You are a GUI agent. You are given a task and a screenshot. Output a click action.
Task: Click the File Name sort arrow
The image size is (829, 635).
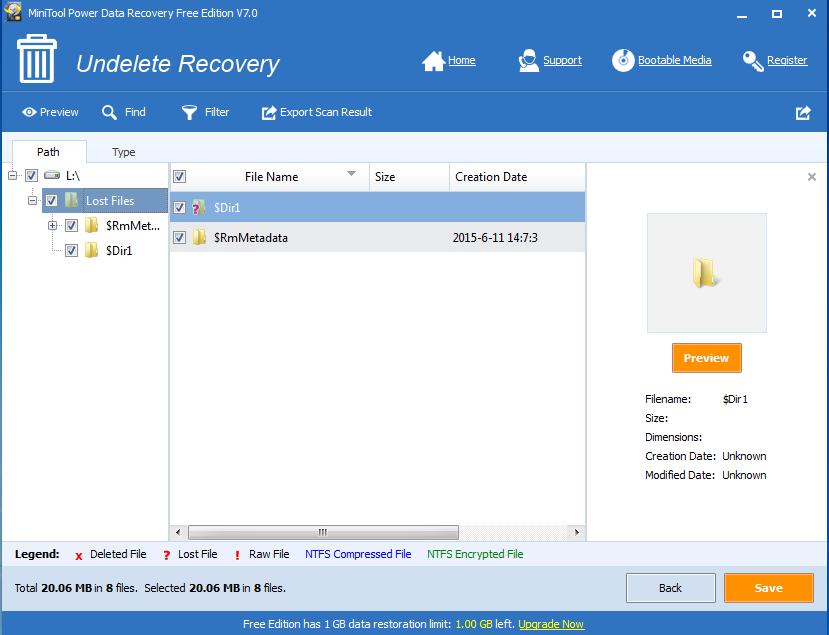[352, 173]
